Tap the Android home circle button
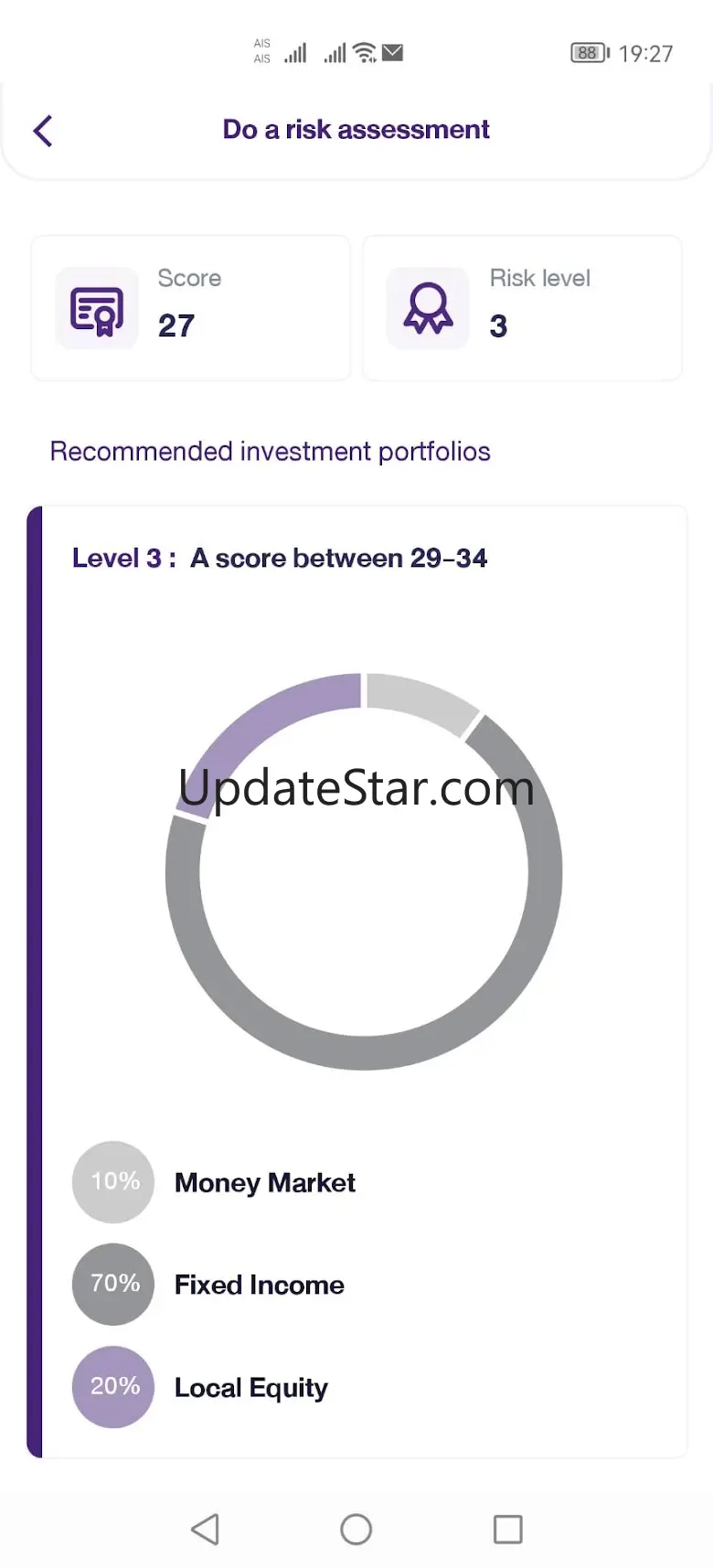This screenshot has height=1568, width=713. 356,1529
